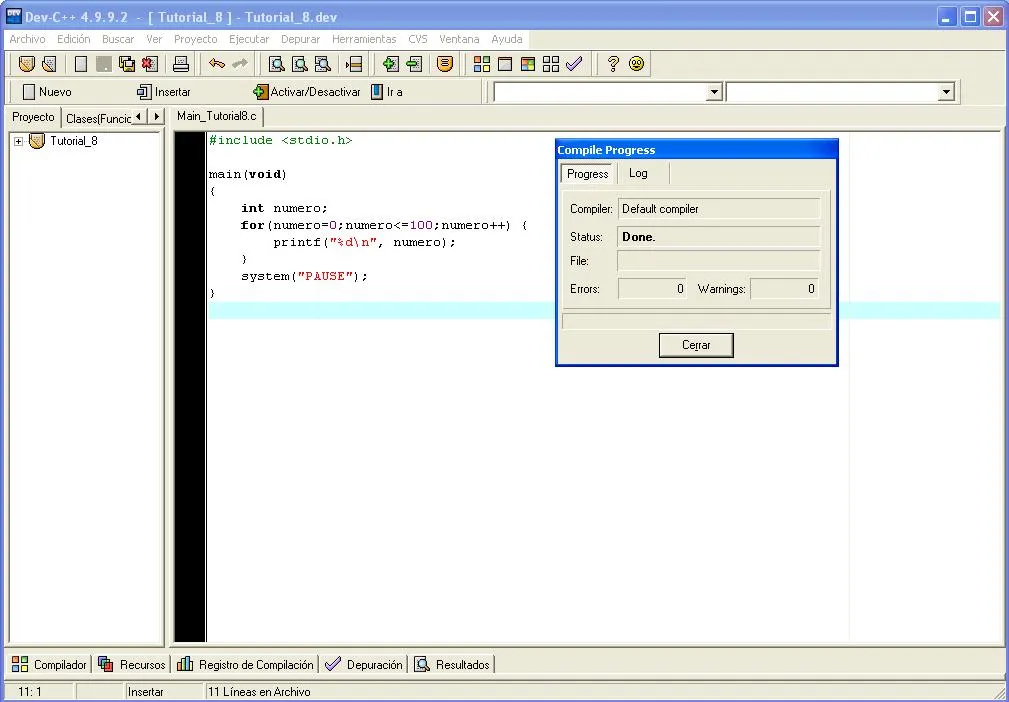Open the Ayuda menu
Image resolution: width=1009 pixels, height=702 pixels.
506,39
